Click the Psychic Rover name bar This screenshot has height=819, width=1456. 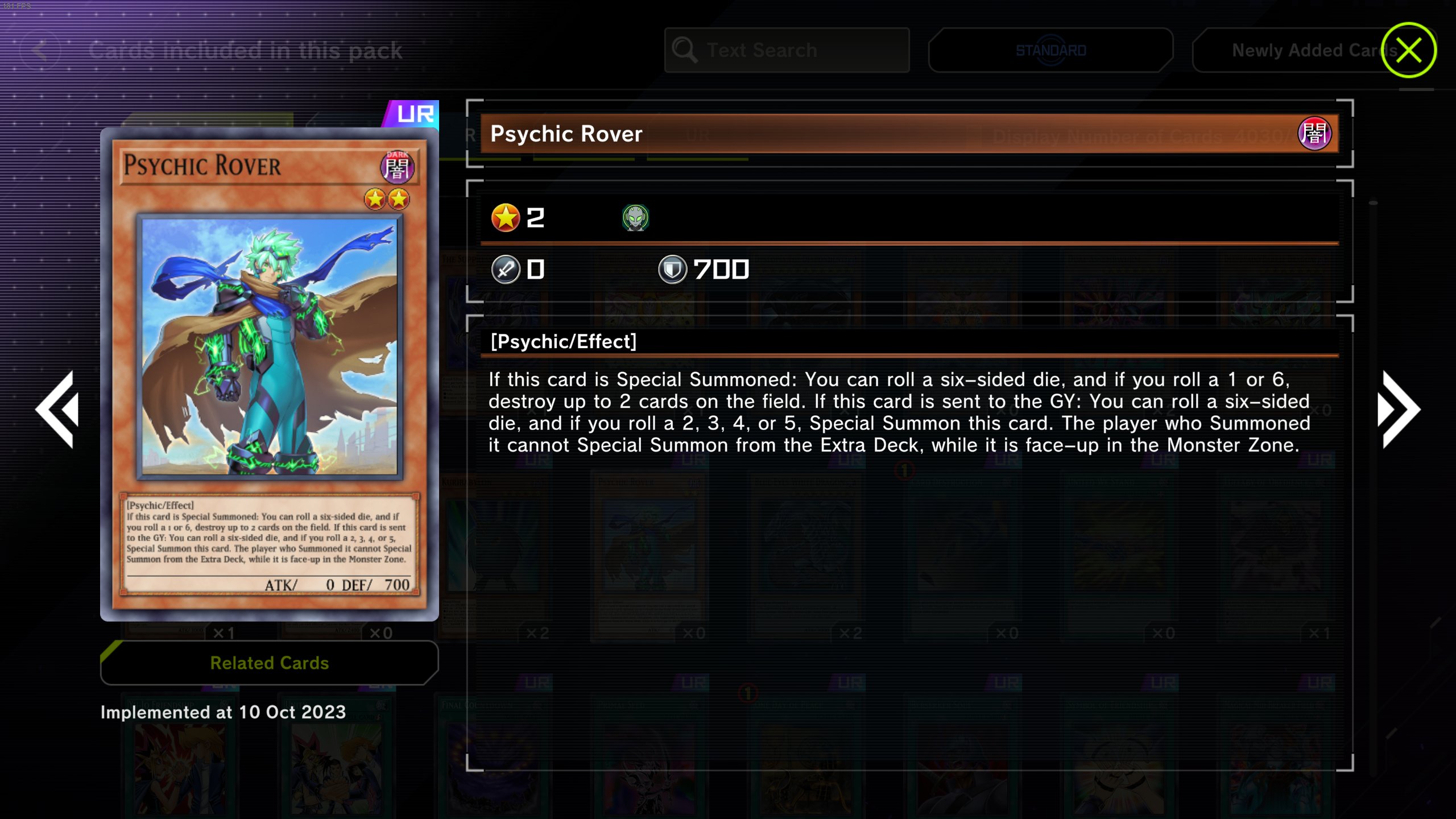tap(909, 134)
